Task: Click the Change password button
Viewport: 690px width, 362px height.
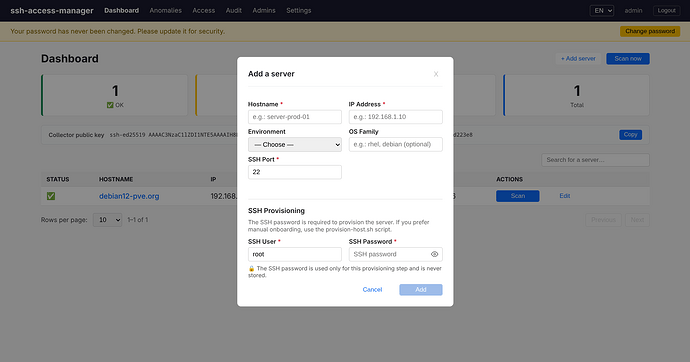Action: point(650,31)
